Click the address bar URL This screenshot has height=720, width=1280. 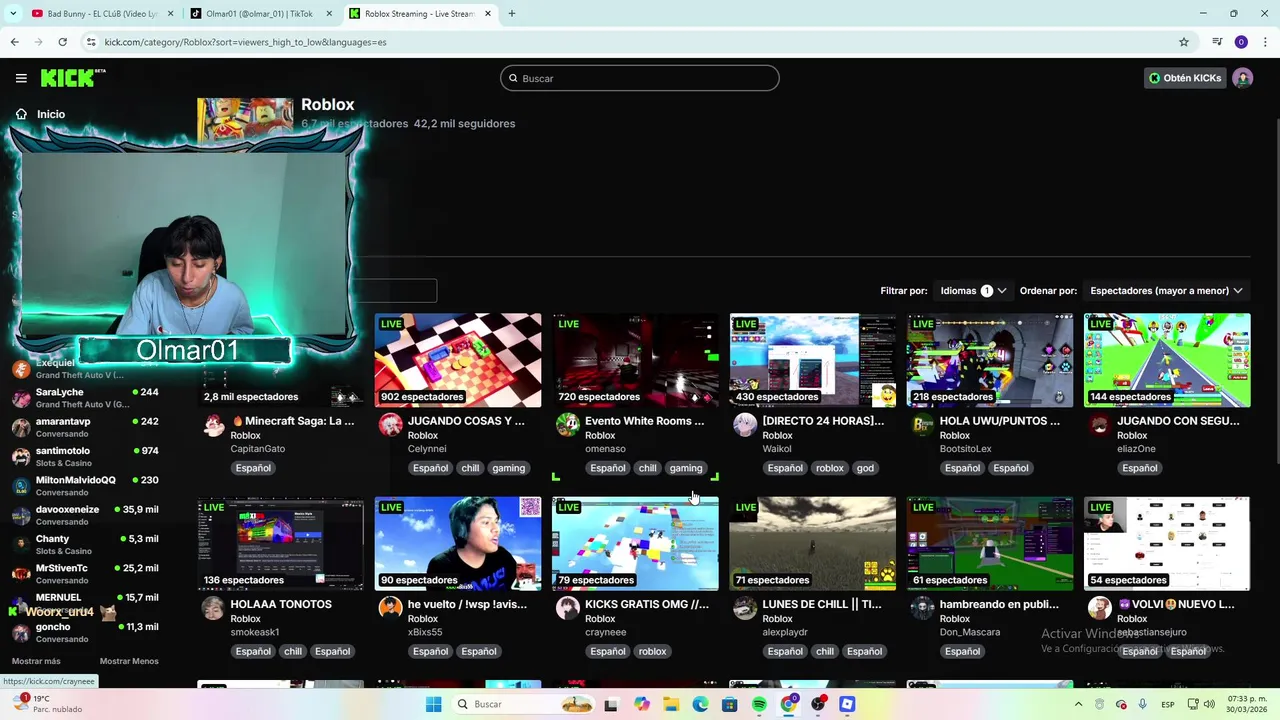coord(245,42)
